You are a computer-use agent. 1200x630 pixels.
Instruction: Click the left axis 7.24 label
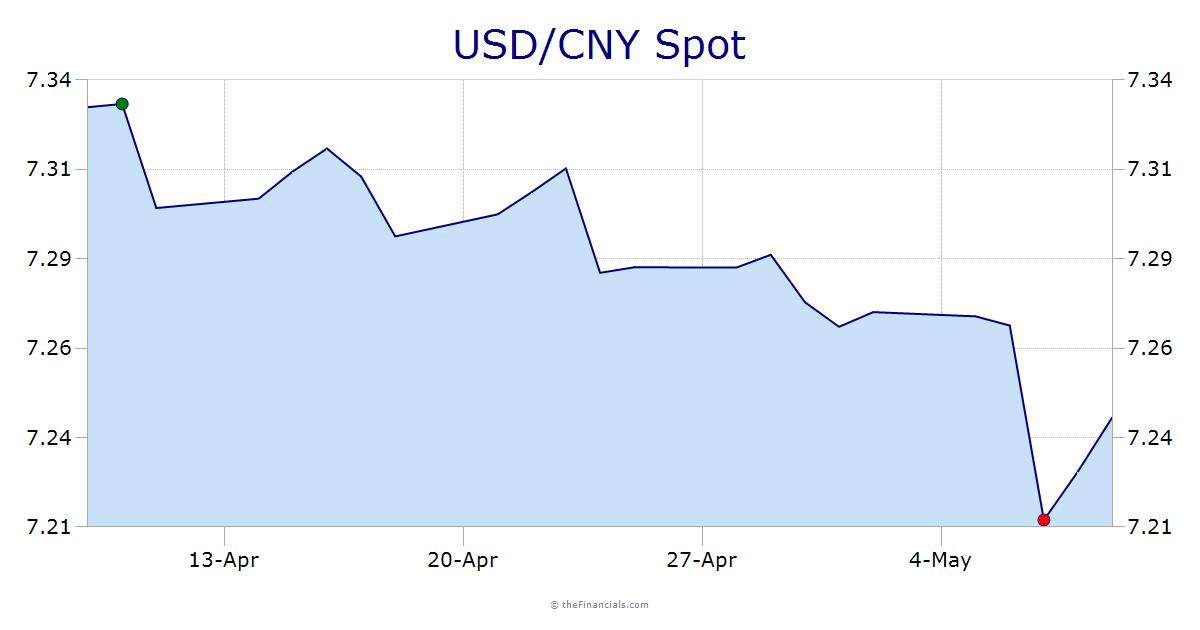click(x=48, y=438)
